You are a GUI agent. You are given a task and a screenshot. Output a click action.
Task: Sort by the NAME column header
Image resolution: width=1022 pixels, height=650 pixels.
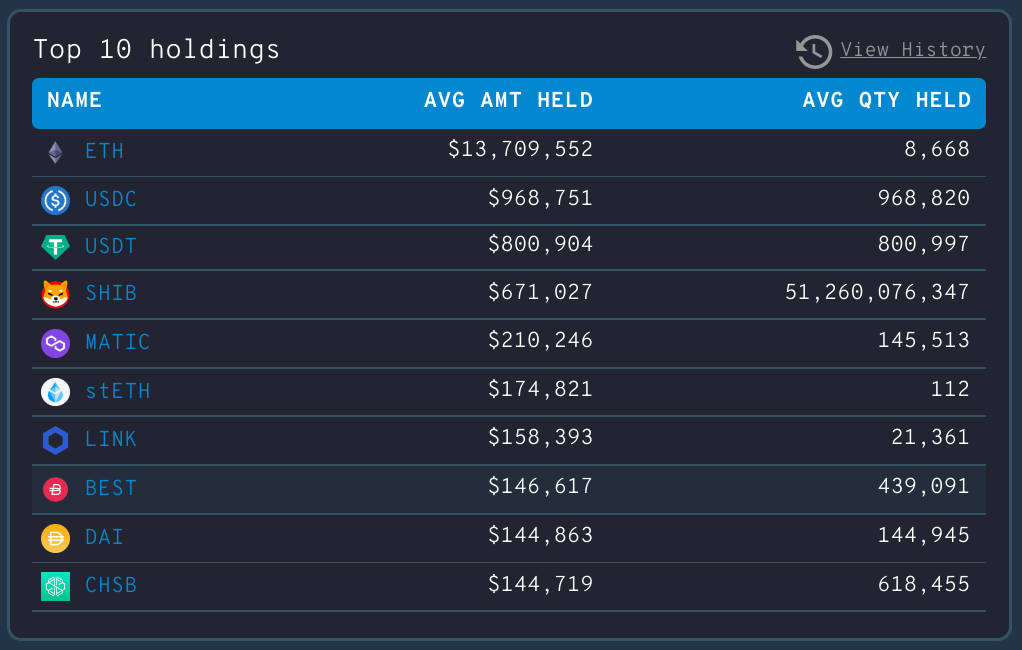click(75, 101)
